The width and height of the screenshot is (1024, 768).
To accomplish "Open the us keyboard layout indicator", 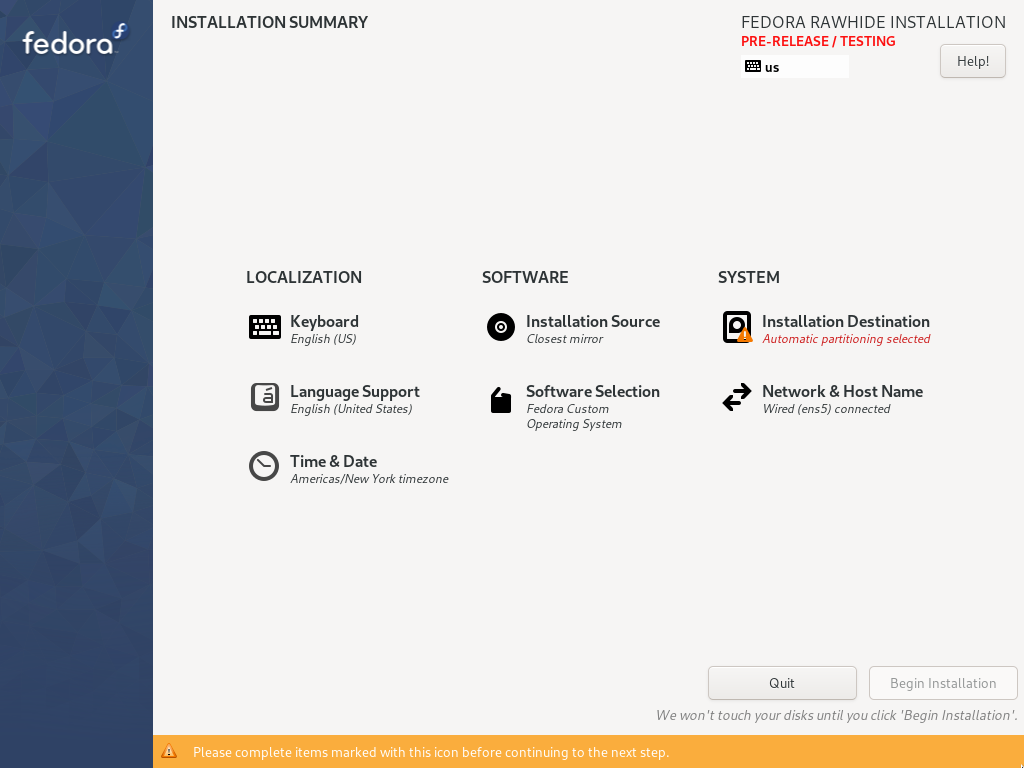I will (x=795, y=67).
